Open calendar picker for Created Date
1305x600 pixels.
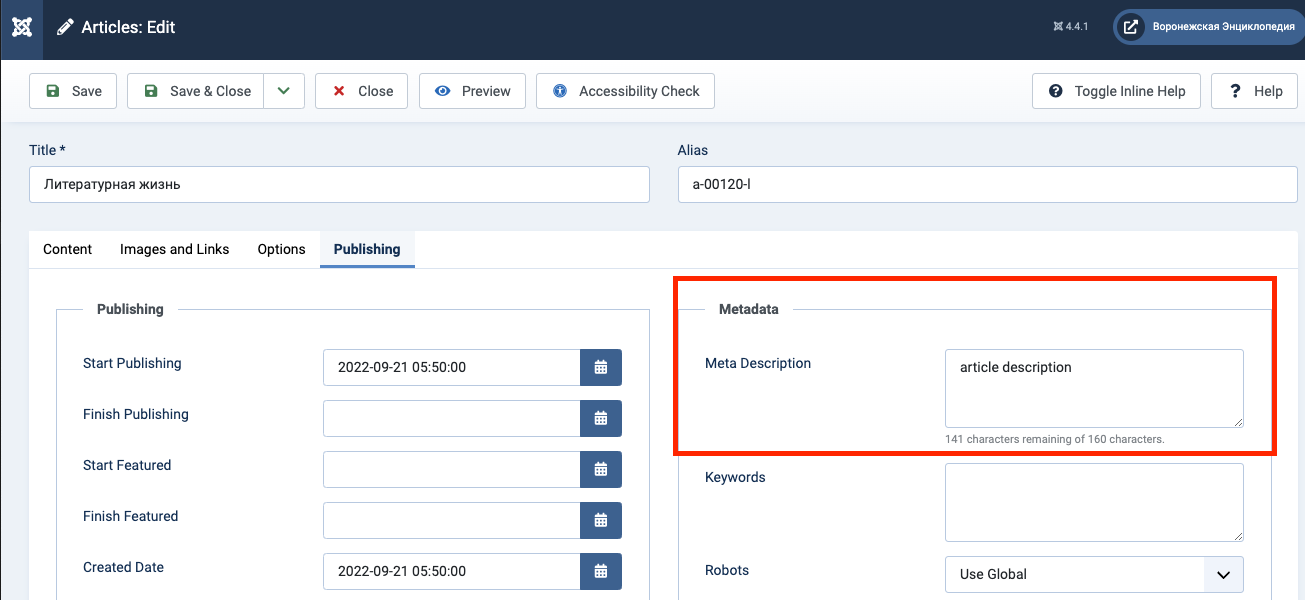pos(601,571)
